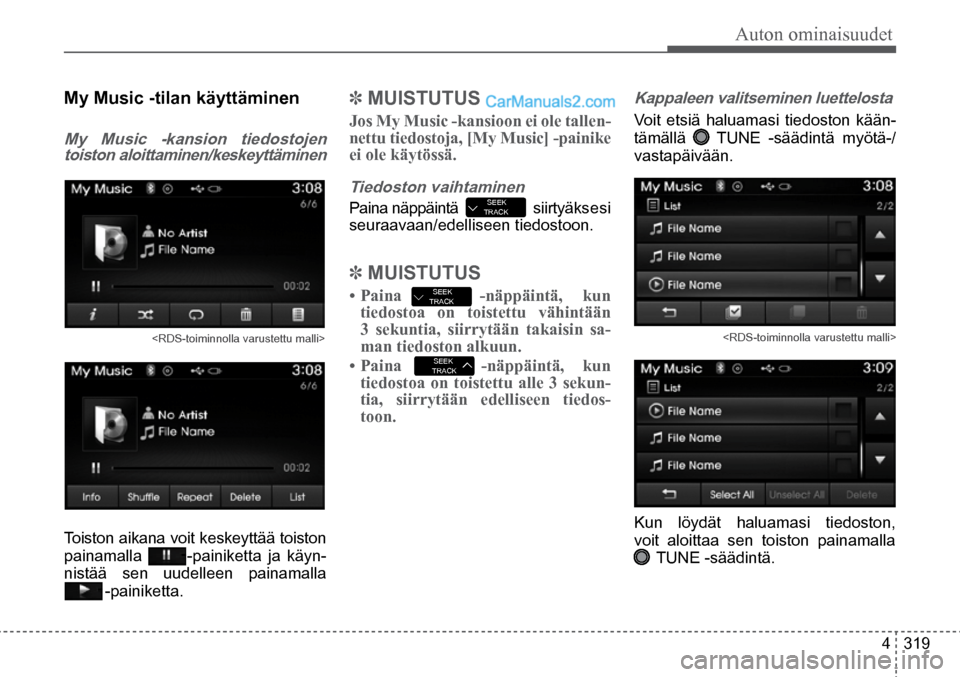Click the play button image before '-painiketta.'
Screen dimensions: 960x677
click(x=83, y=591)
